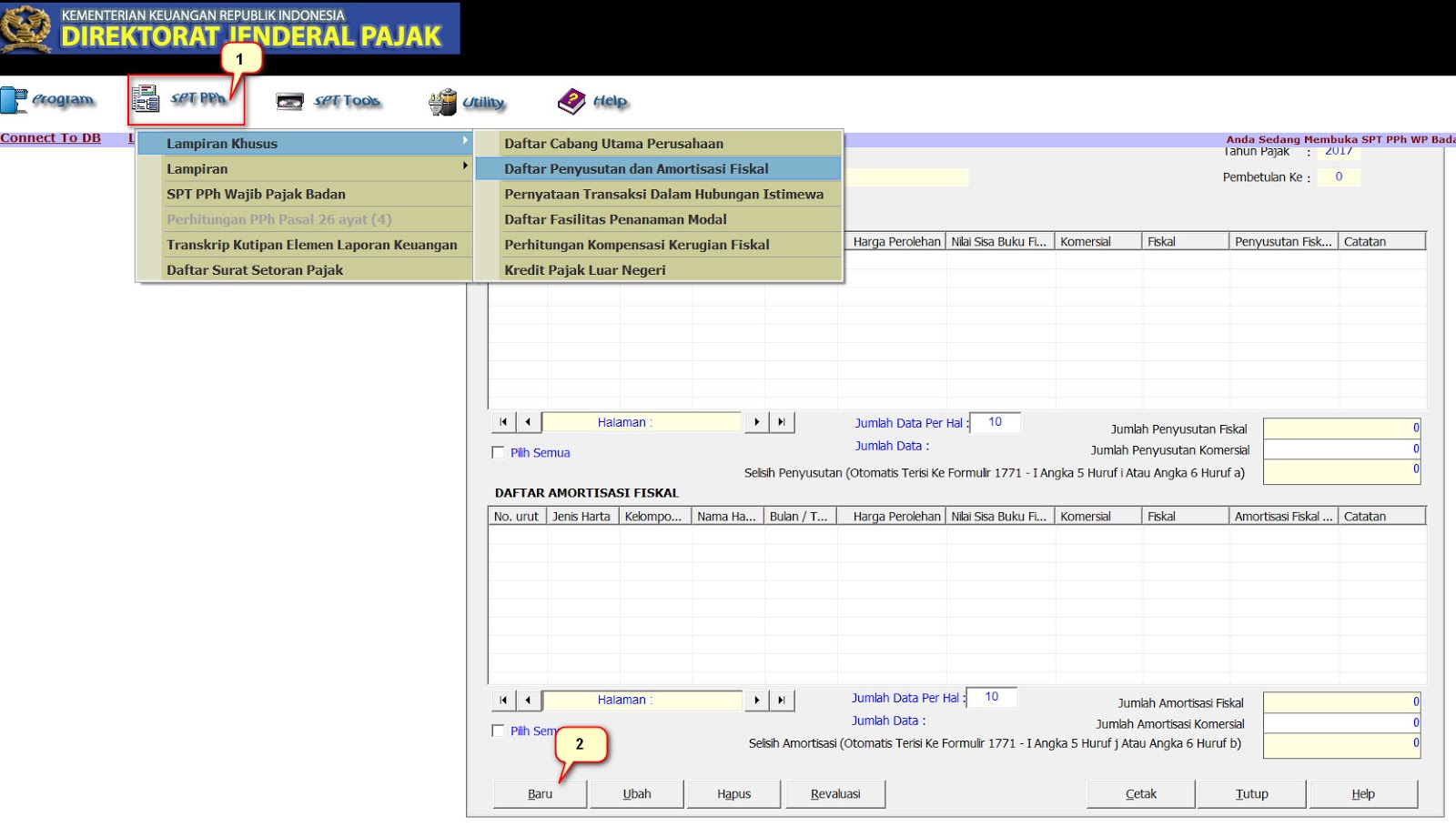Expand the Lampiran submenu arrow

465,166
